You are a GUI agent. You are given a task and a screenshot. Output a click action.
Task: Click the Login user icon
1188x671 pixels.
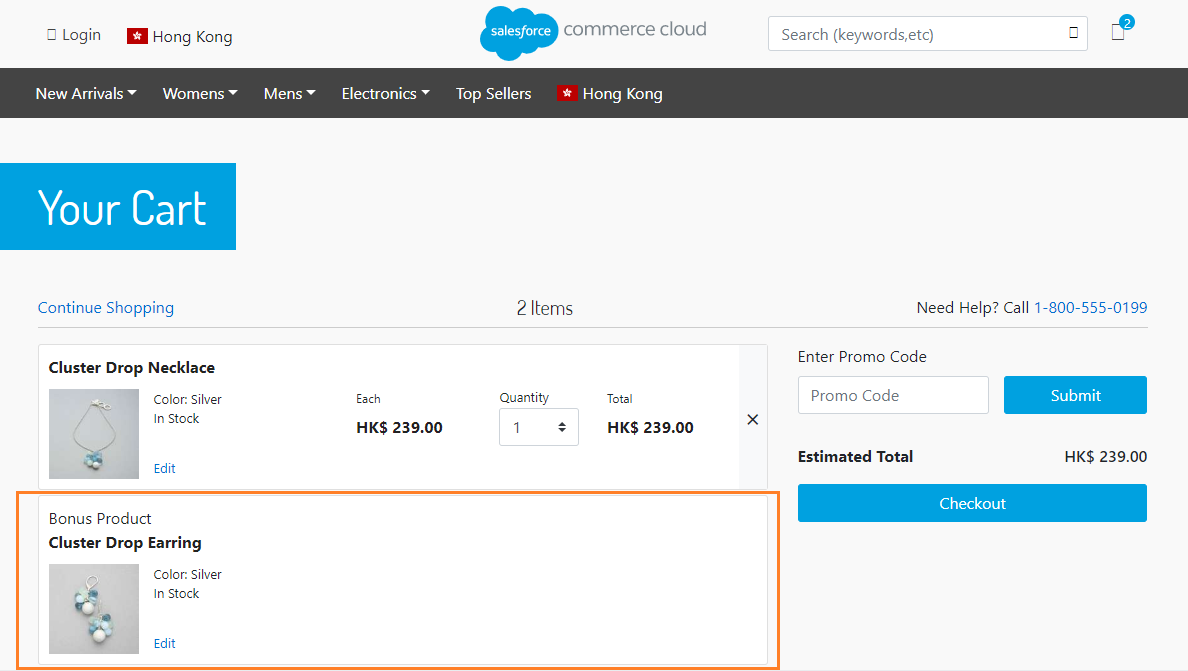click(52, 35)
